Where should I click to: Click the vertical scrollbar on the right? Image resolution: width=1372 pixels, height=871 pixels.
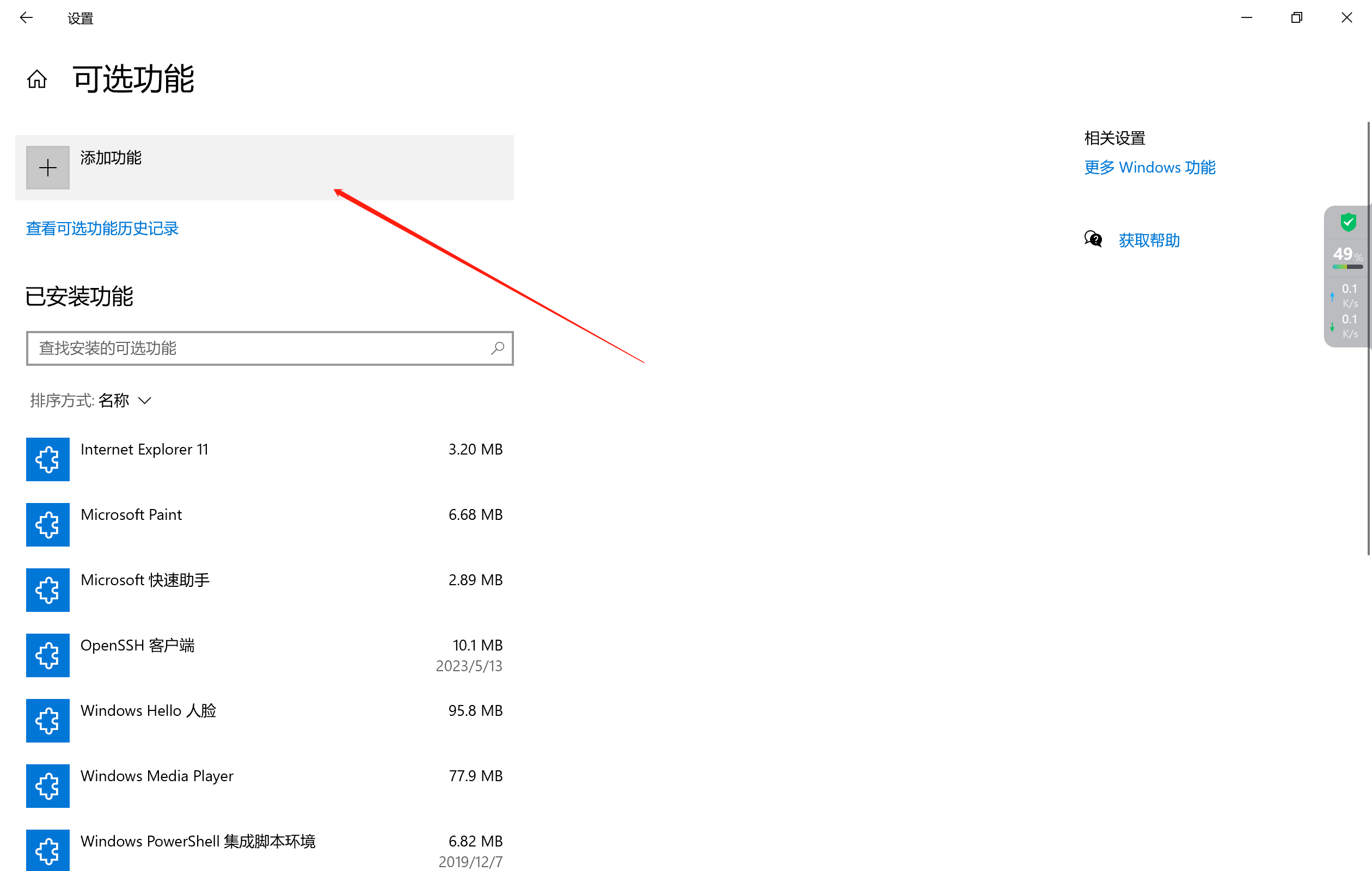tap(1369, 339)
